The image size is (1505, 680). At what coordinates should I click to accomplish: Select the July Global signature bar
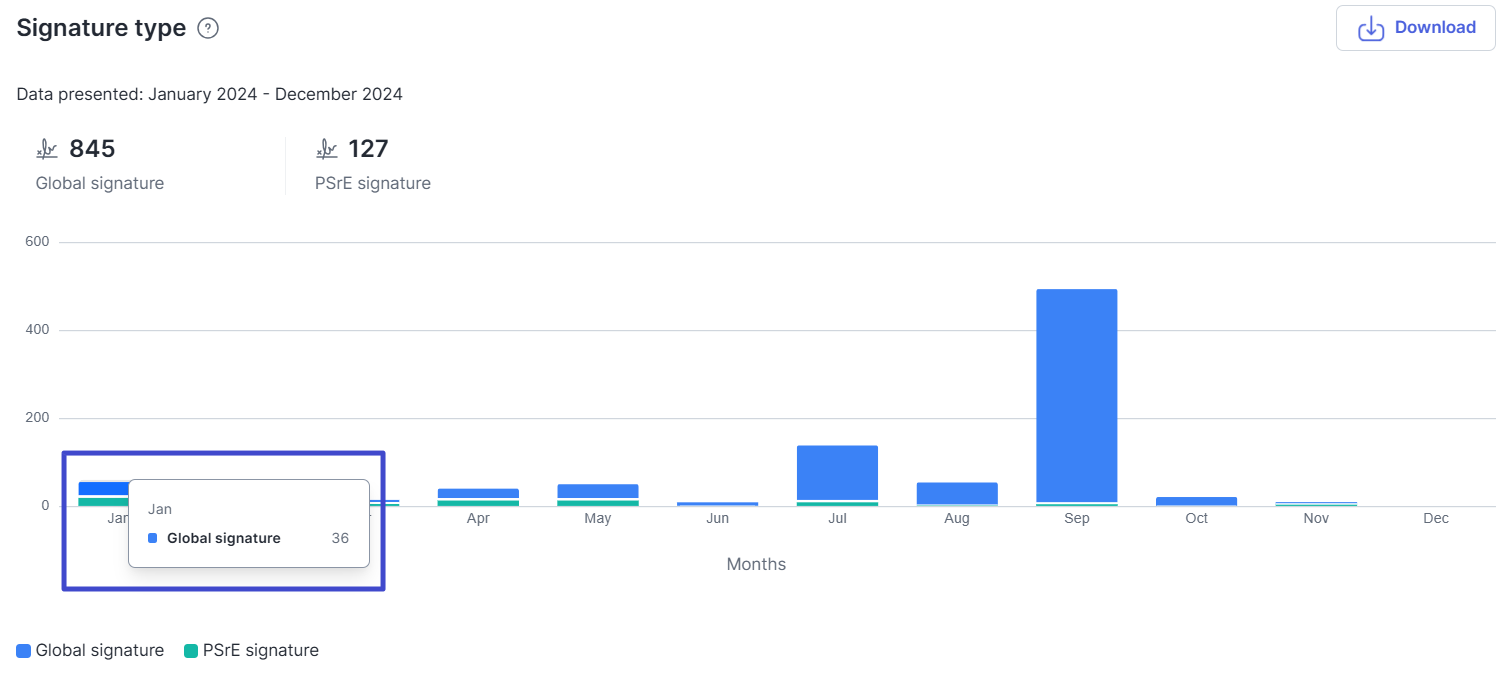pos(837,472)
